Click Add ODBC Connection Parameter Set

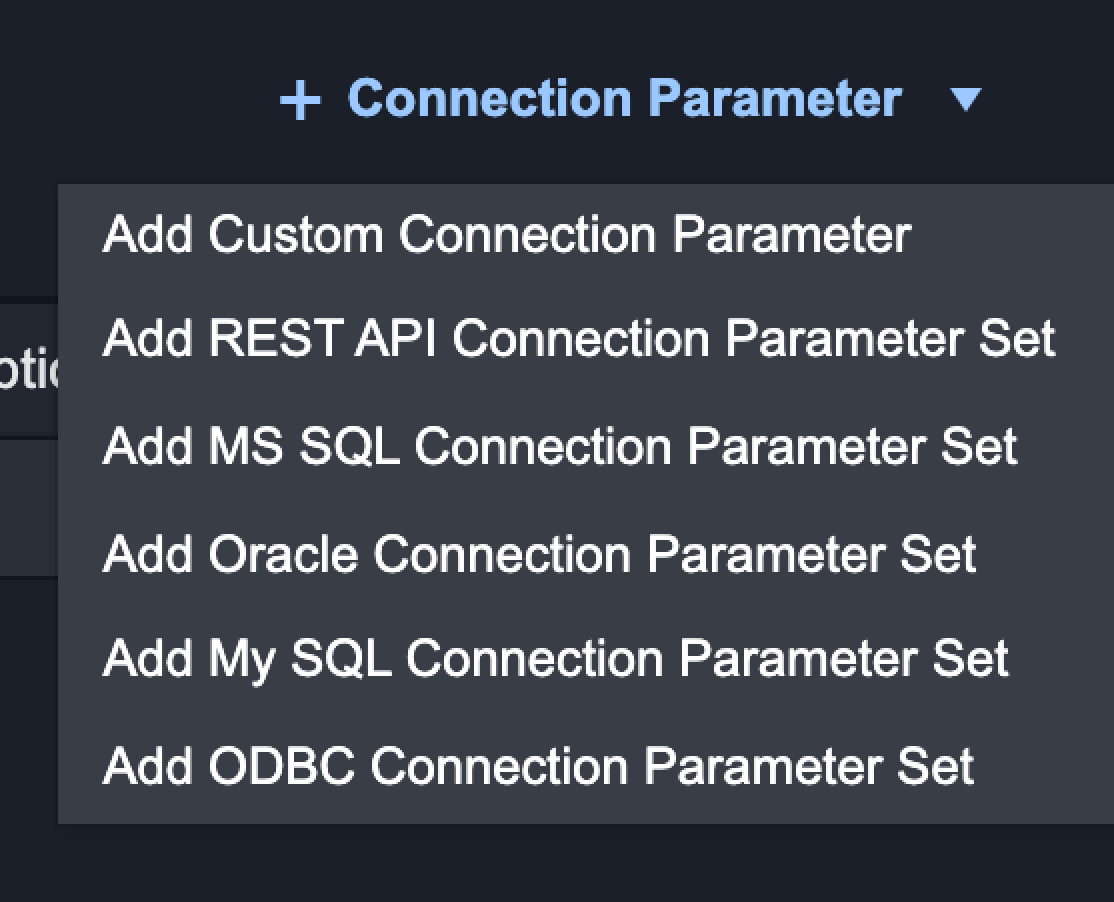(x=538, y=766)
